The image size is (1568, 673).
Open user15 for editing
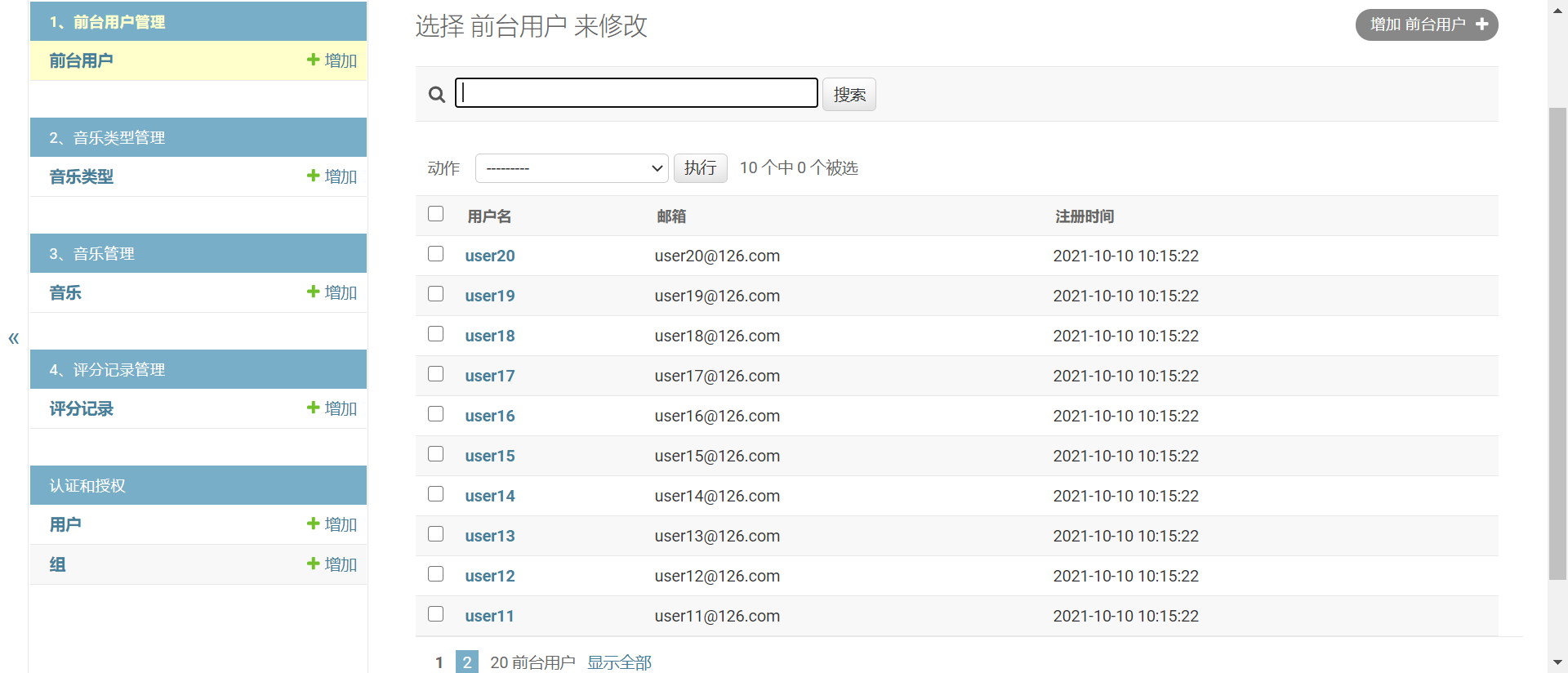490,456
